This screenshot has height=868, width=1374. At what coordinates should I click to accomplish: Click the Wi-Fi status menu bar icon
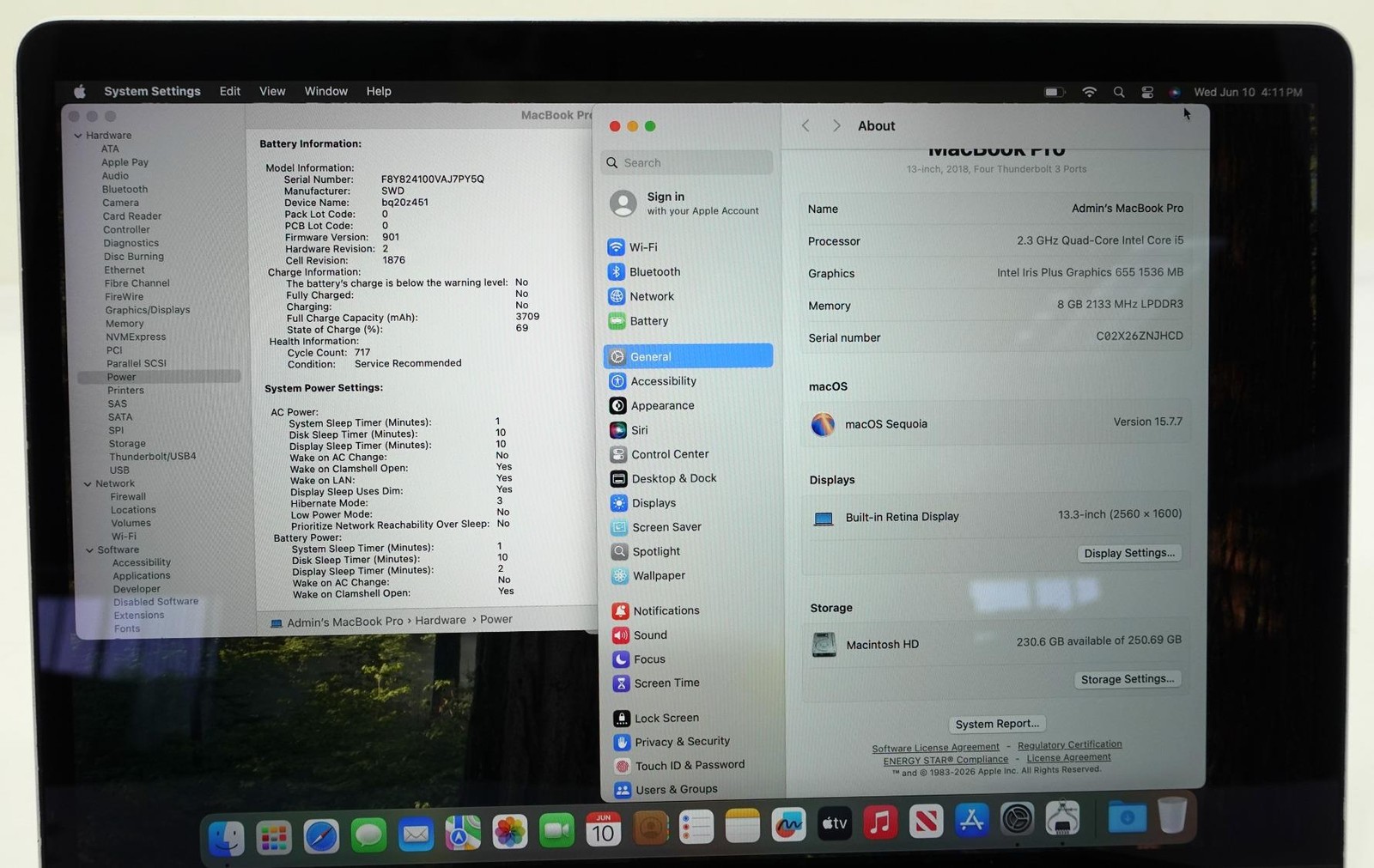(1089, 92)
